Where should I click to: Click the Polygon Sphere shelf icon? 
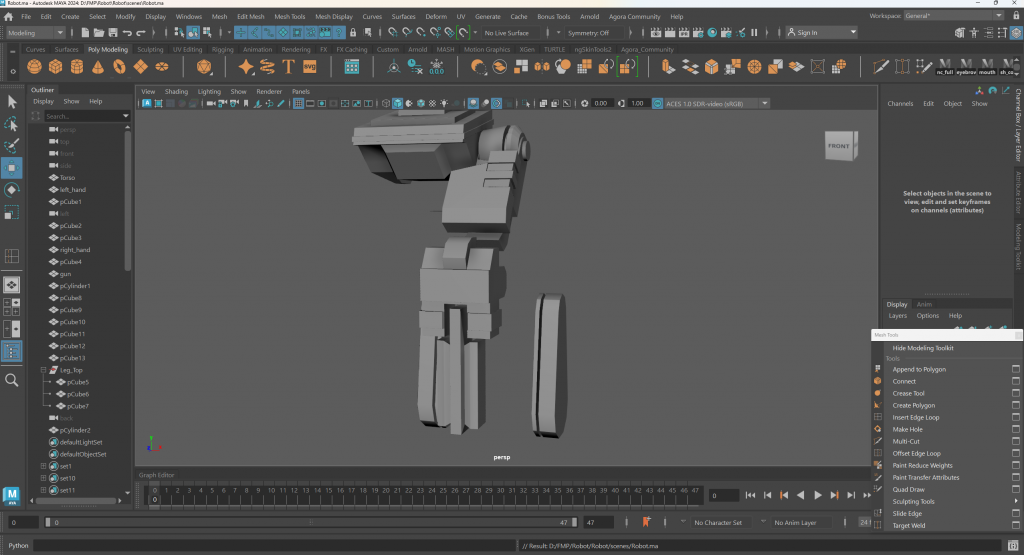coord(34,67)
